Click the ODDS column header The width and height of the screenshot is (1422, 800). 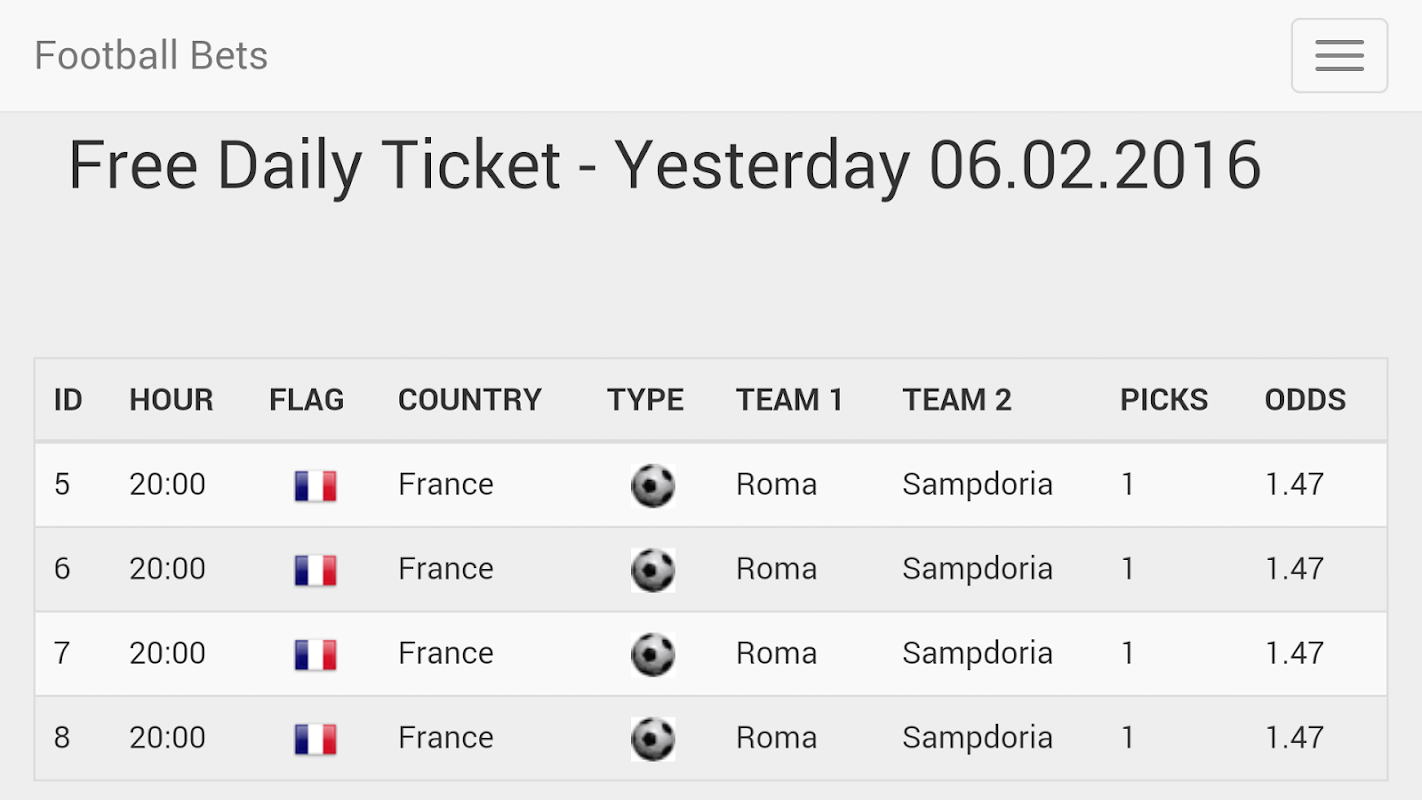coord(1305,400)
